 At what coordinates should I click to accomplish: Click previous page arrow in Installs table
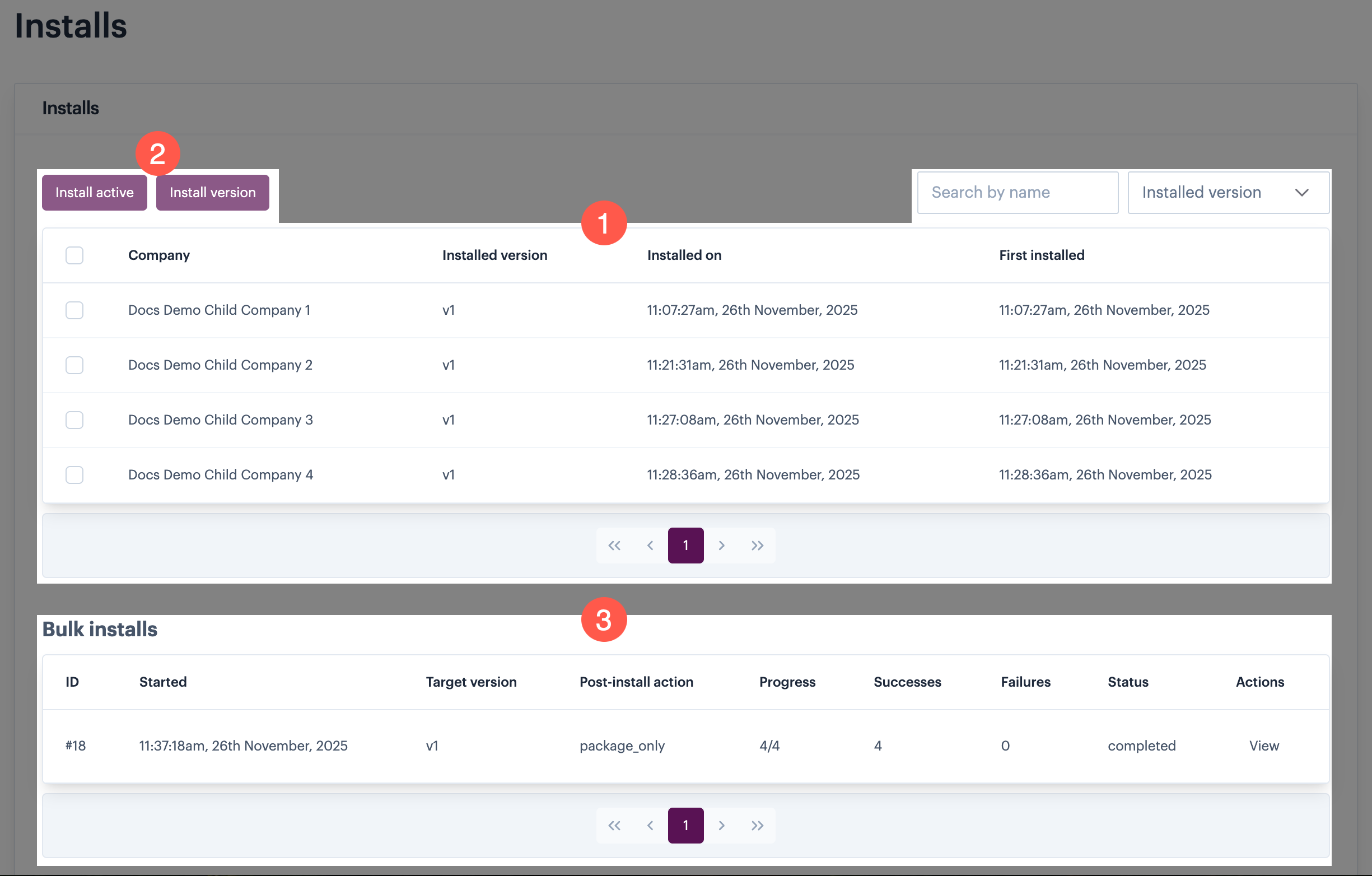pos(650,546)
